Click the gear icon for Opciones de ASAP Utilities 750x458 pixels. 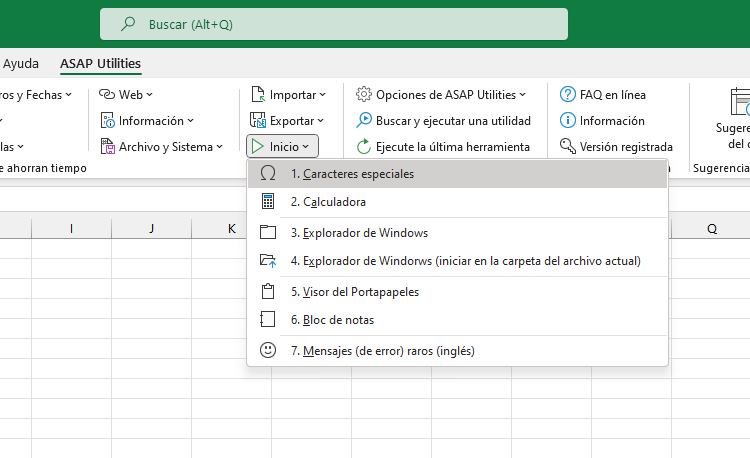click(364, 94)
